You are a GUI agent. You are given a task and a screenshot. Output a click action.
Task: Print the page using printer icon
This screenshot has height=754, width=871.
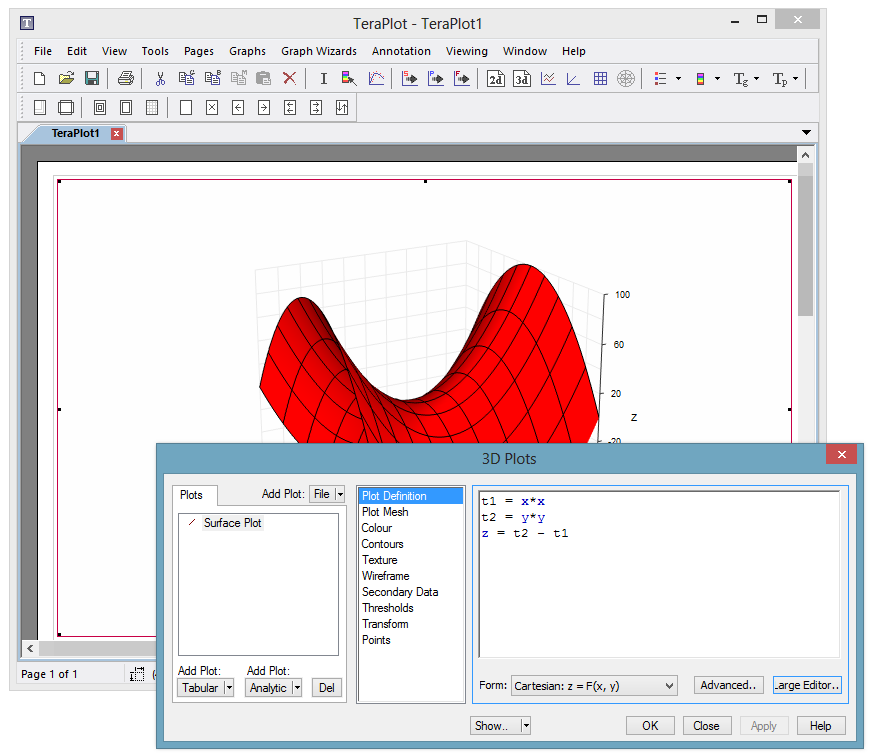tap(126, 78)
